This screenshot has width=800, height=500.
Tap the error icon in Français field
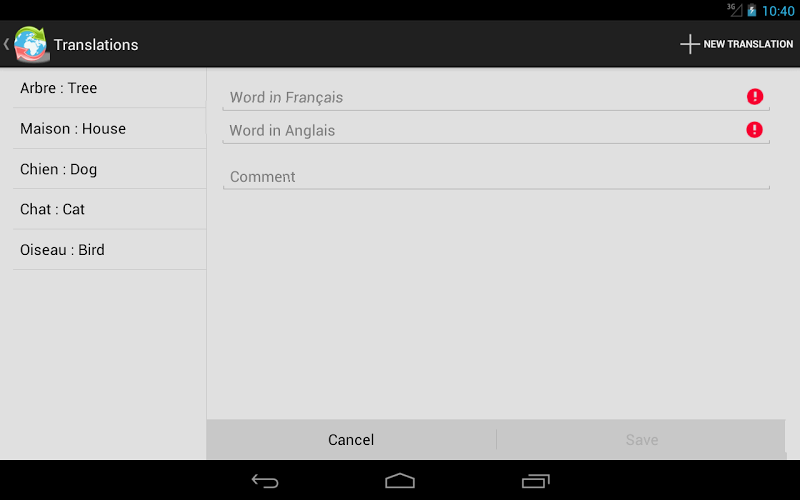point(755,96)
